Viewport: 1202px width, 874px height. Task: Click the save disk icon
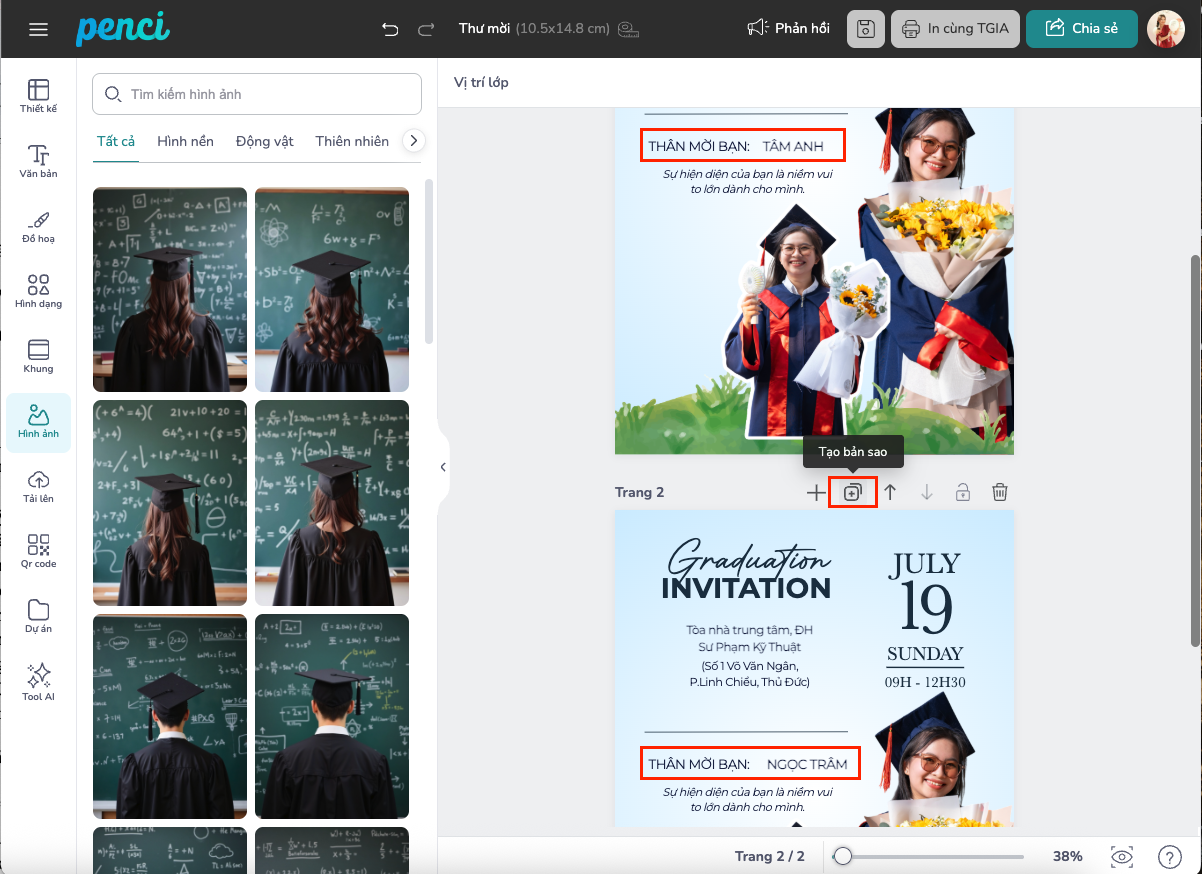865,29
